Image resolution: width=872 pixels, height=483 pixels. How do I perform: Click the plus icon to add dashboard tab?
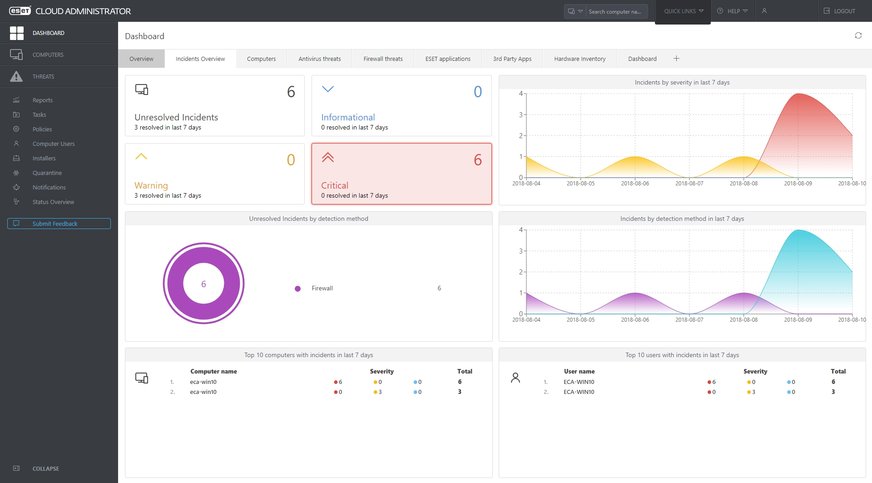tap(676, 59)
